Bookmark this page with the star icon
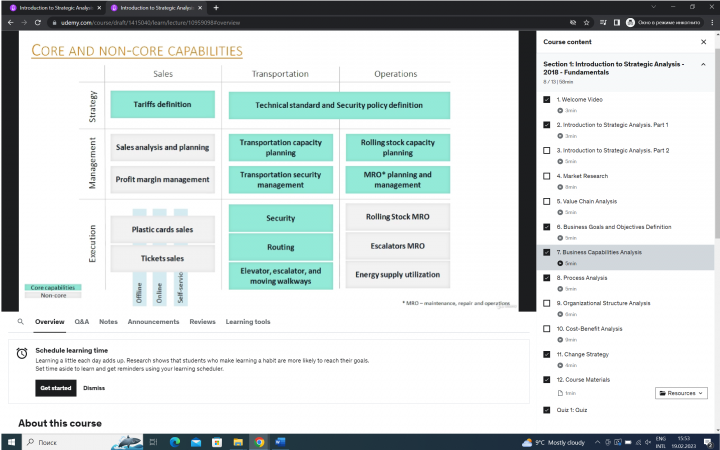The width and height of the screenshot is (720, 450). click(586, 22)
